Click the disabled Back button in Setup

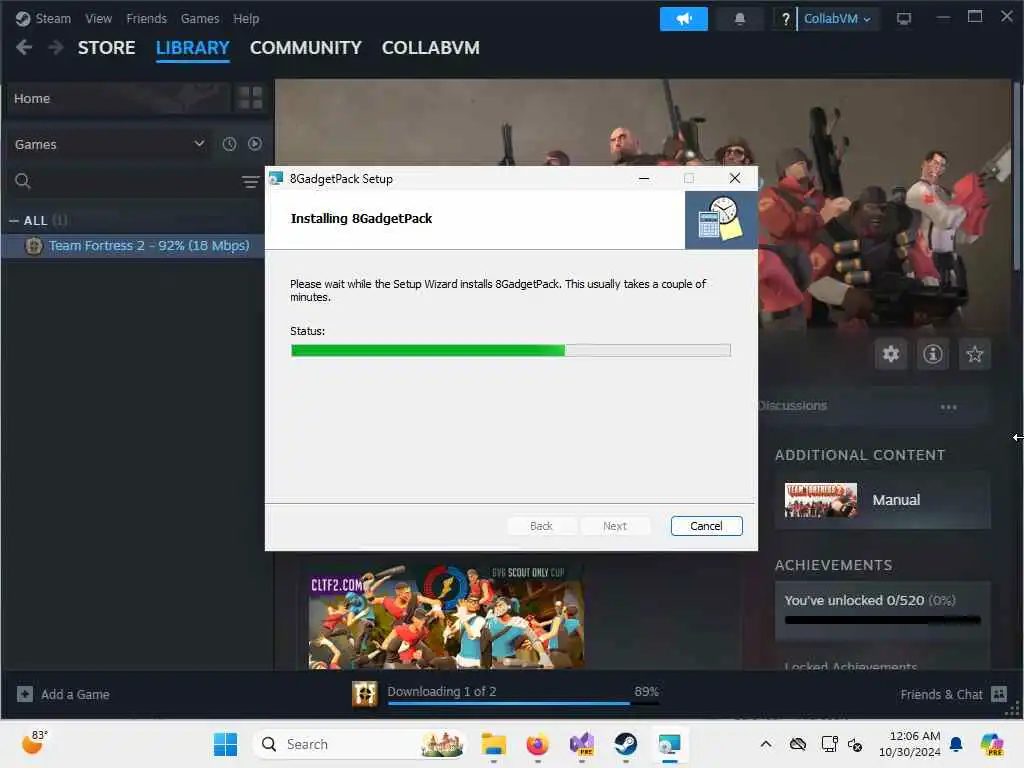541,526
